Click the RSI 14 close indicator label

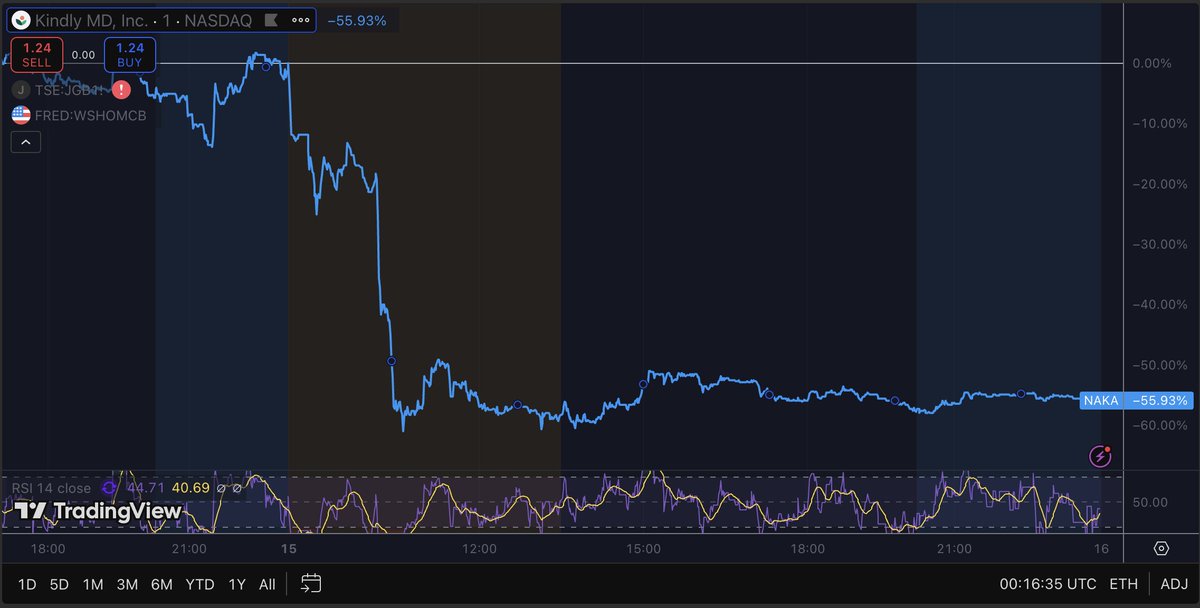51,488
